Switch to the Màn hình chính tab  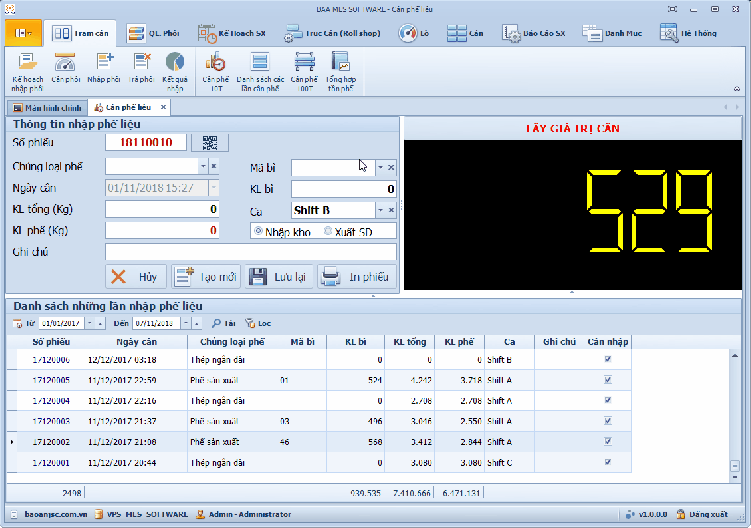(47, 107)
